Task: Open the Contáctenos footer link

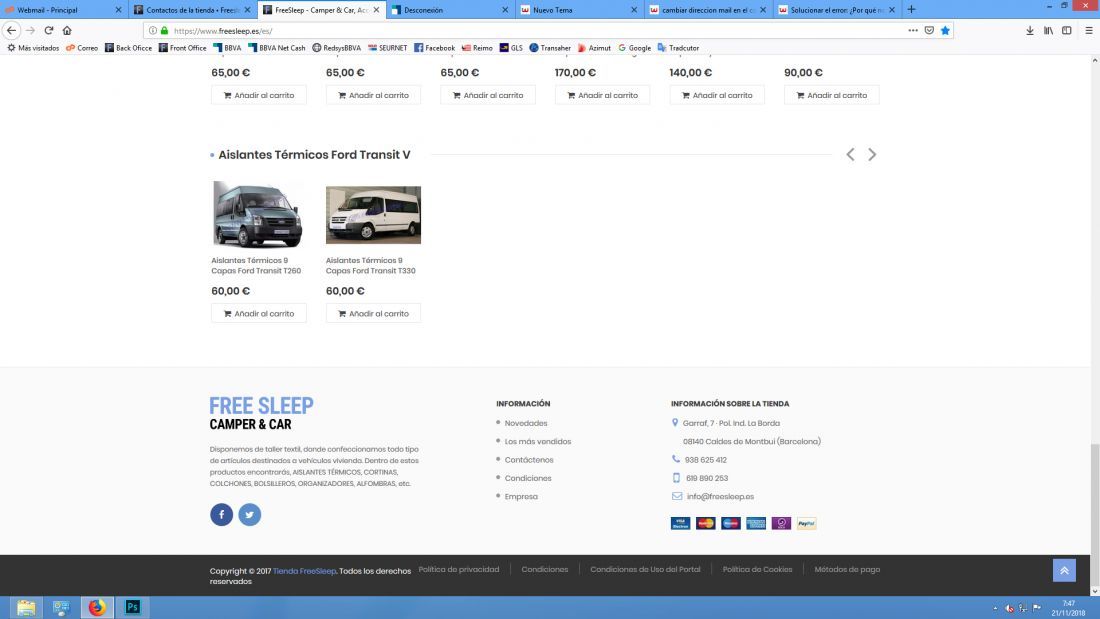Action: [x=529, y=460]
